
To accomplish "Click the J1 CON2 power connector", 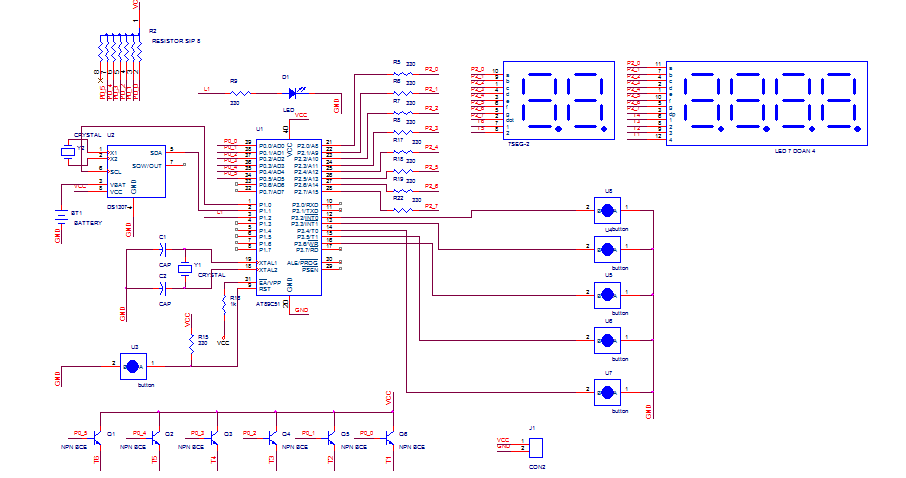I will point(536,448).
